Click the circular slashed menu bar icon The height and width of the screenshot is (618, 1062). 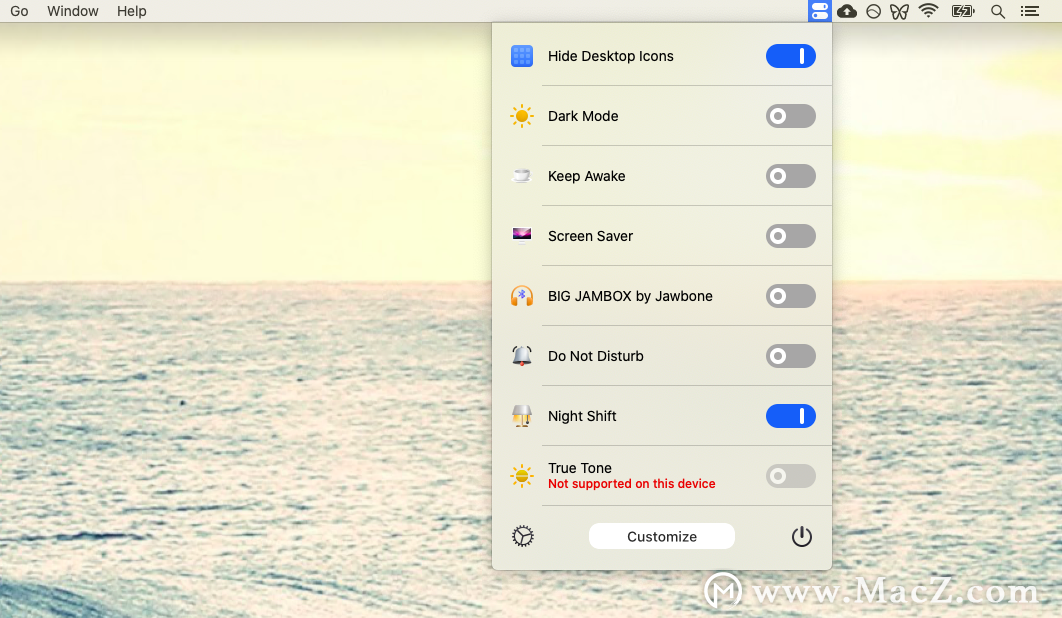point(874,12)
